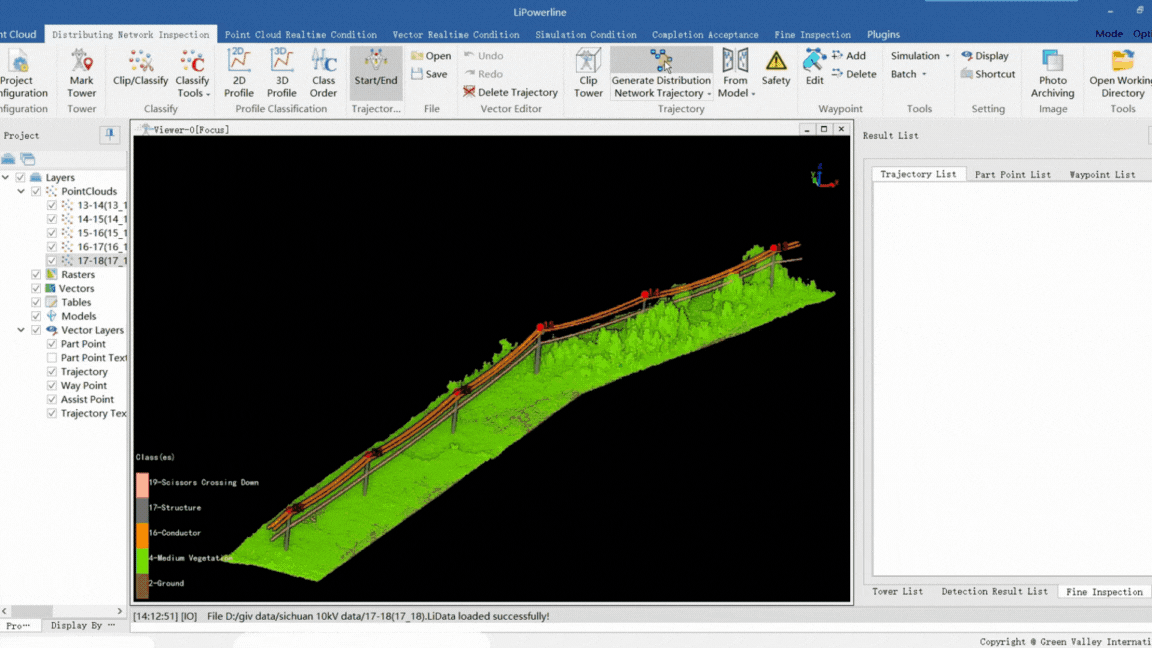
Task: Switch to the Part Point List tab
Action: [x=1012, y=174]
